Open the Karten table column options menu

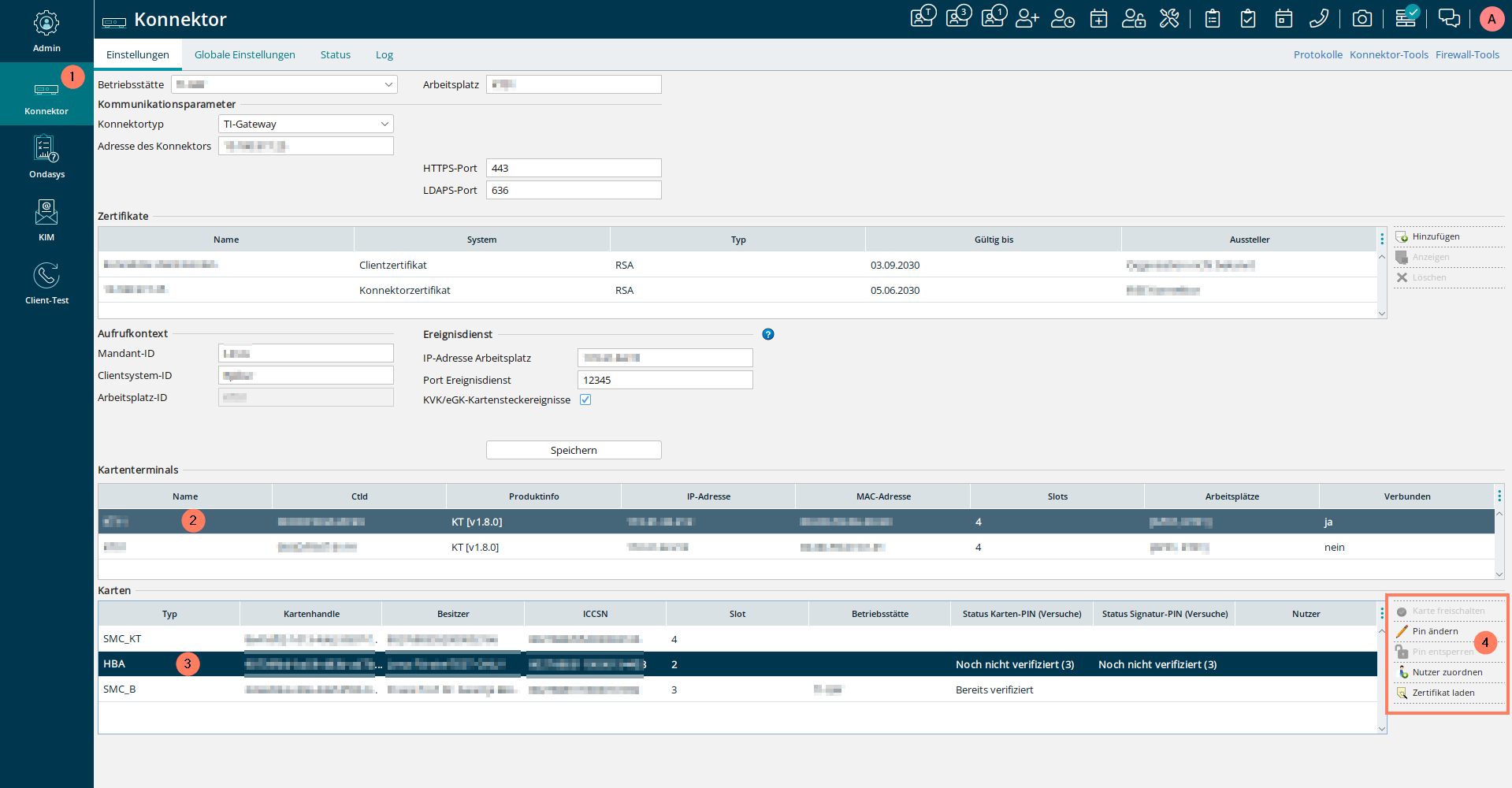[1382, 613]
